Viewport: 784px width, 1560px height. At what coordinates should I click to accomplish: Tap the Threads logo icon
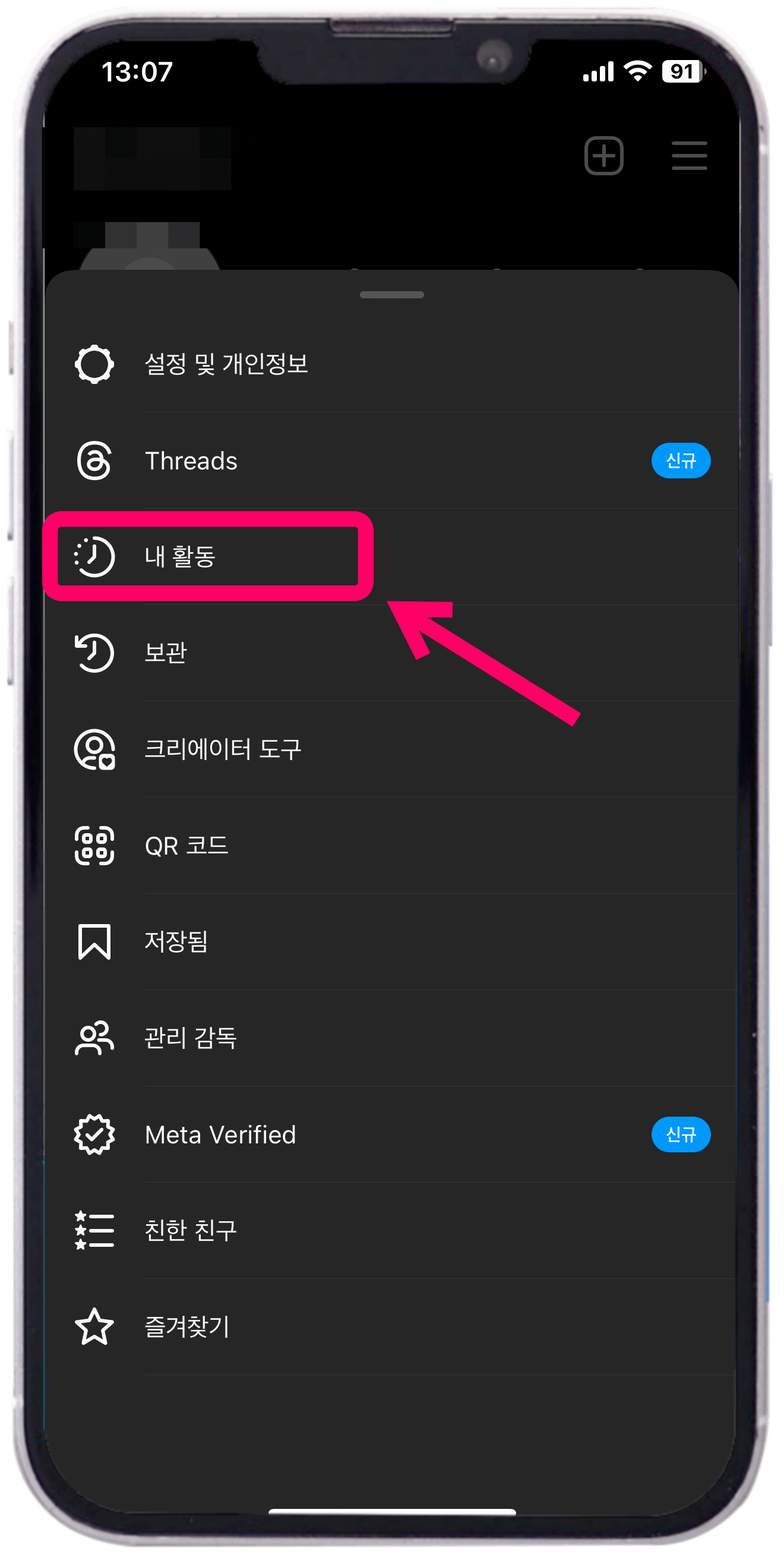[94, 461]
